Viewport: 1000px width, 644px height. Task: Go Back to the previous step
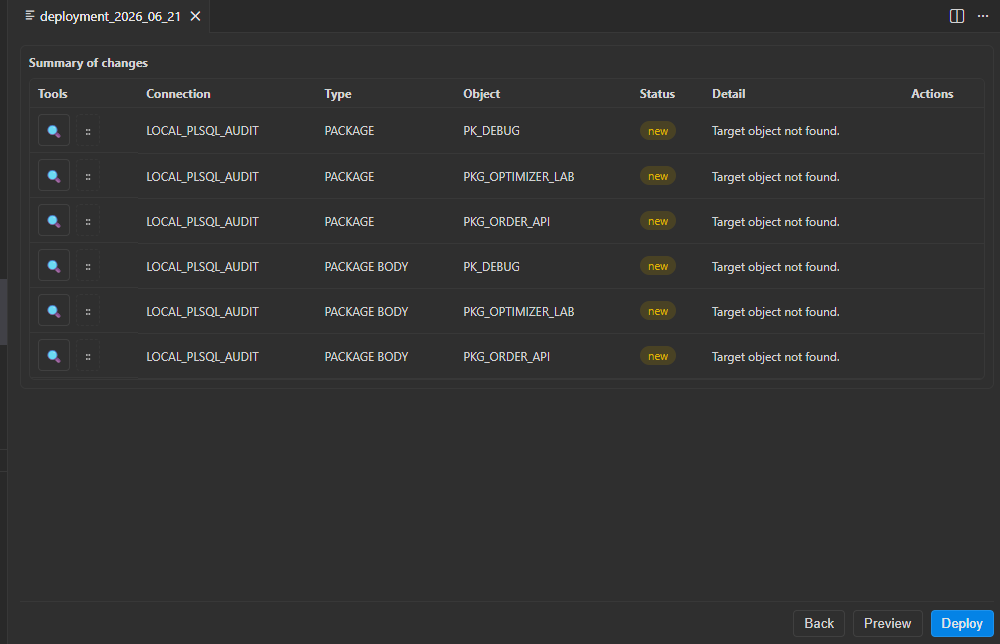coord(819,623)
